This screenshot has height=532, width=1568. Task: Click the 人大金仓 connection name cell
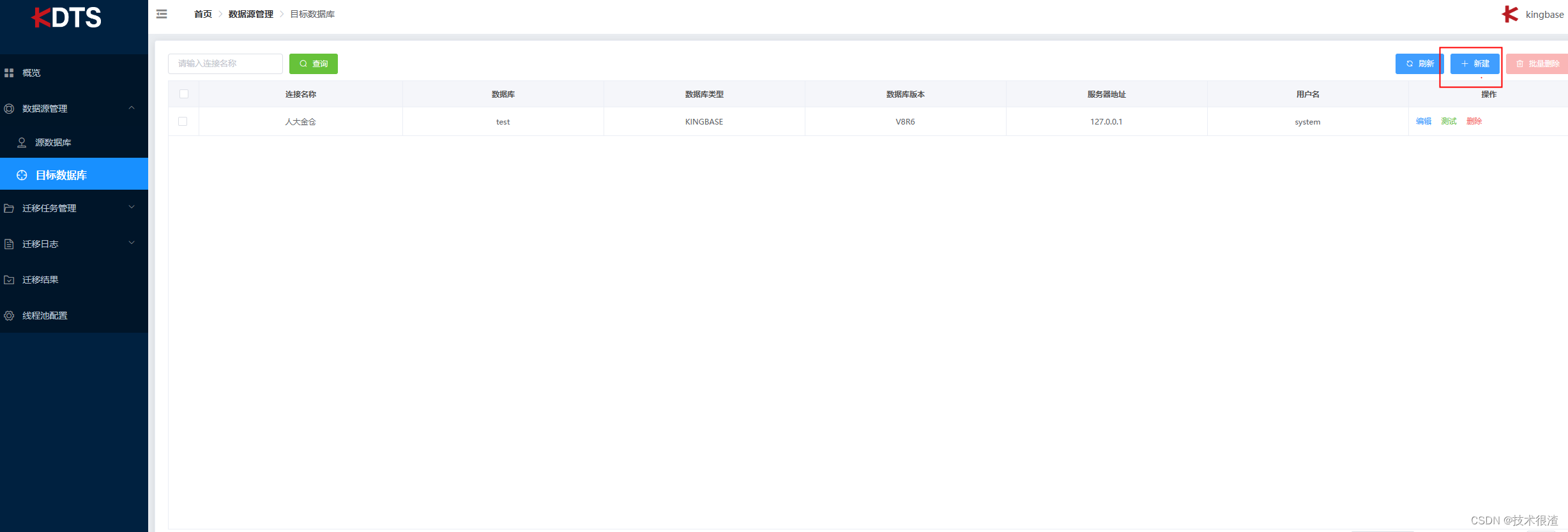[301, 121]
